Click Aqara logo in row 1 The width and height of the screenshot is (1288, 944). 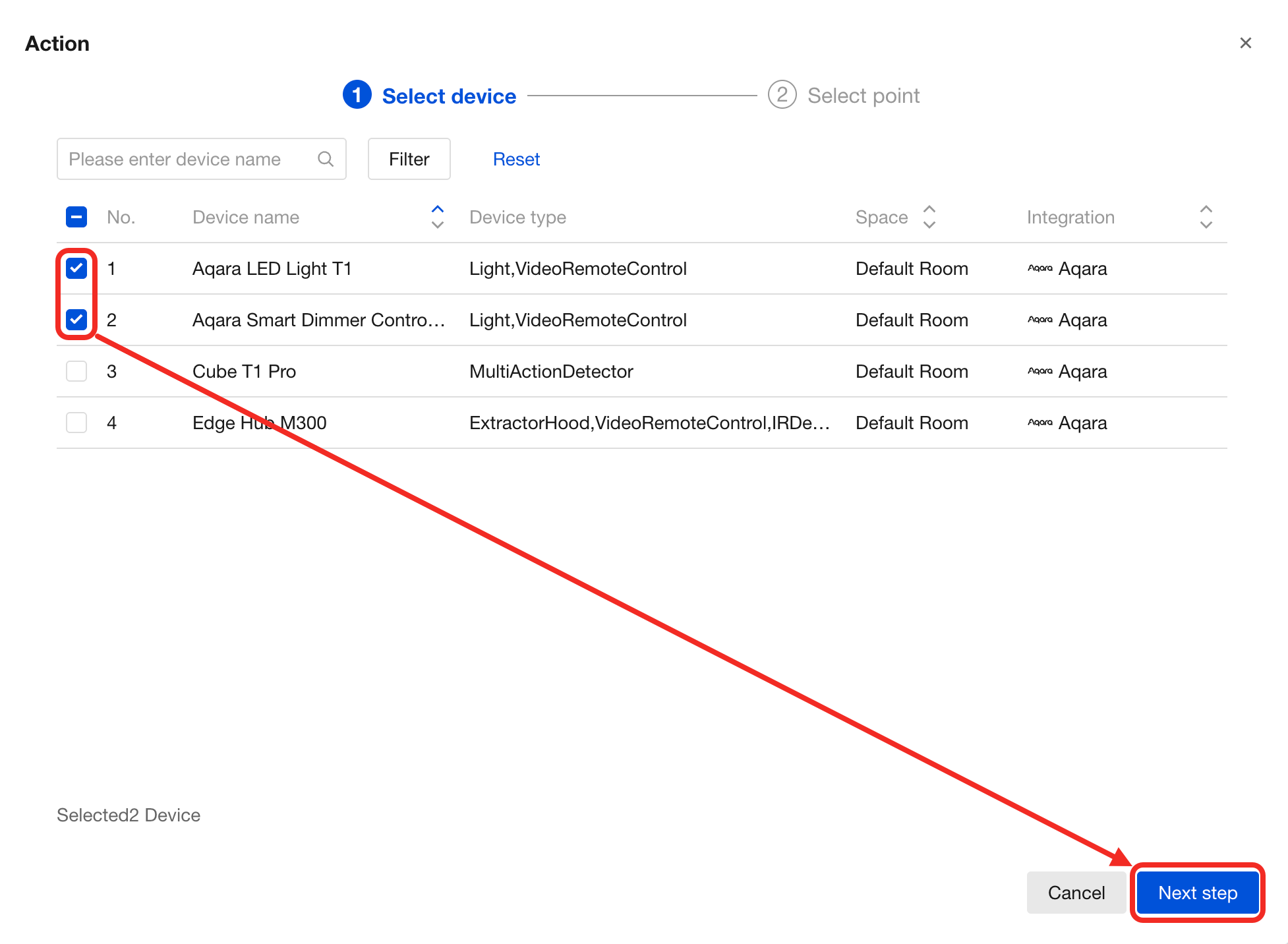1040,268
